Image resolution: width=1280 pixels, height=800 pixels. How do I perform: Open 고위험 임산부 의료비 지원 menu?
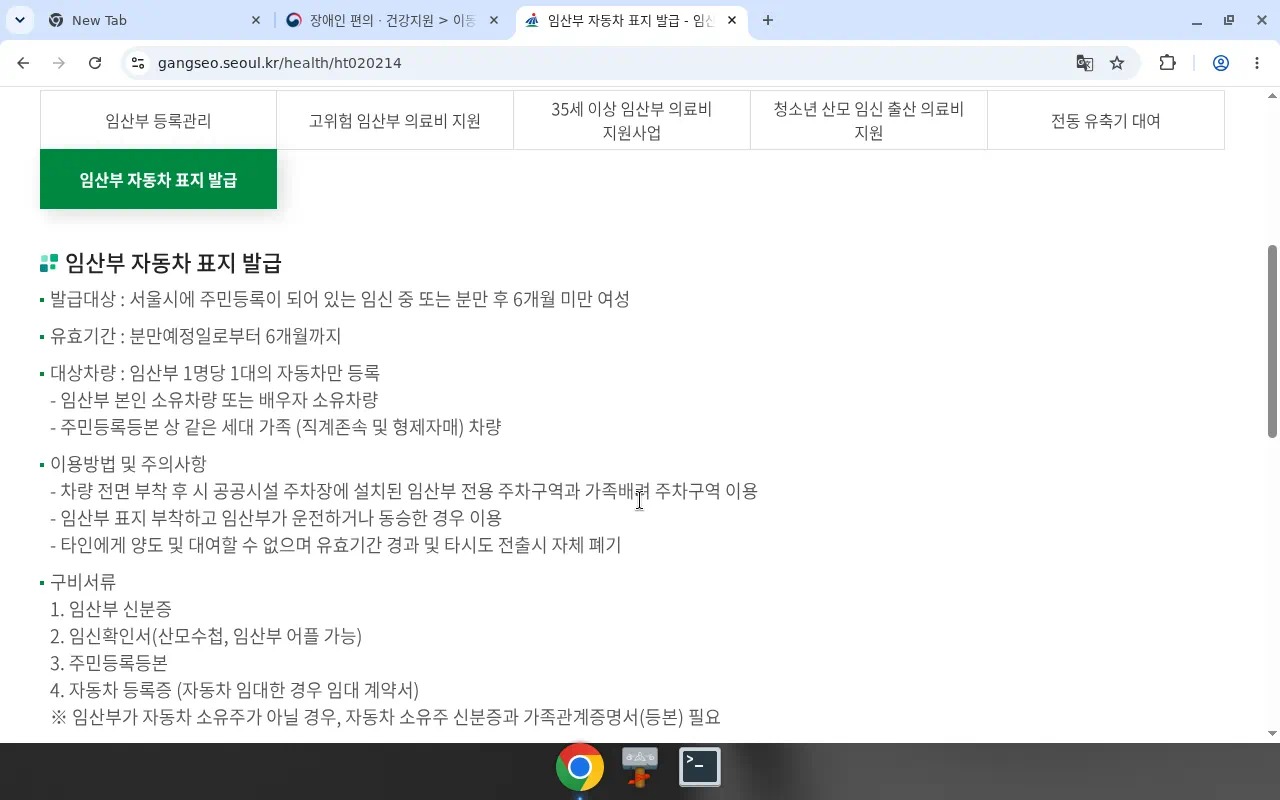pos(395,120)
